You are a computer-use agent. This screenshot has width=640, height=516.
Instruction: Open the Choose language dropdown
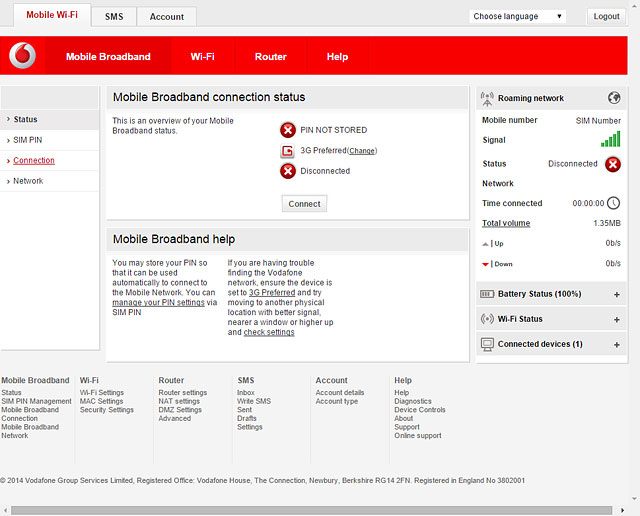tap(517, 16)
